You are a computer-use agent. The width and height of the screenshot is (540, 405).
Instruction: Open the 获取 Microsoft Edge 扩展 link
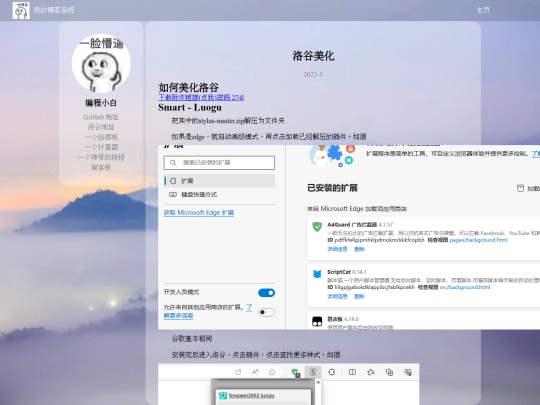[x=199, y=213]
